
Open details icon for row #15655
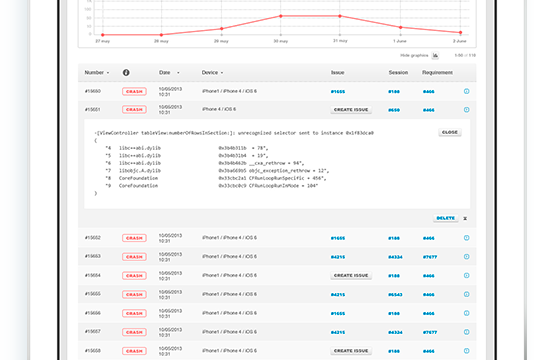[x=467, y=294]
